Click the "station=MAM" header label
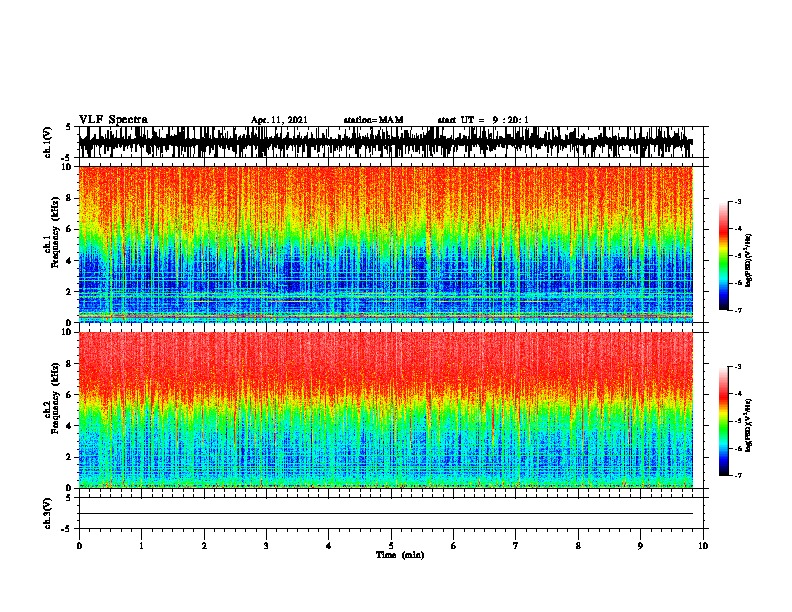 373,120
